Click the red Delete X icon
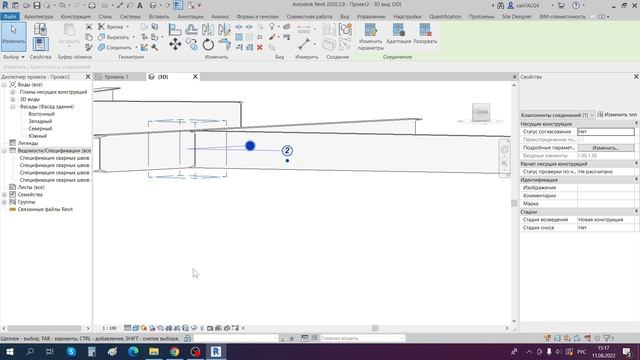Image resolution: width=640 pixels, height=360 pixels. pyautogui.click(x=260, y=47)
